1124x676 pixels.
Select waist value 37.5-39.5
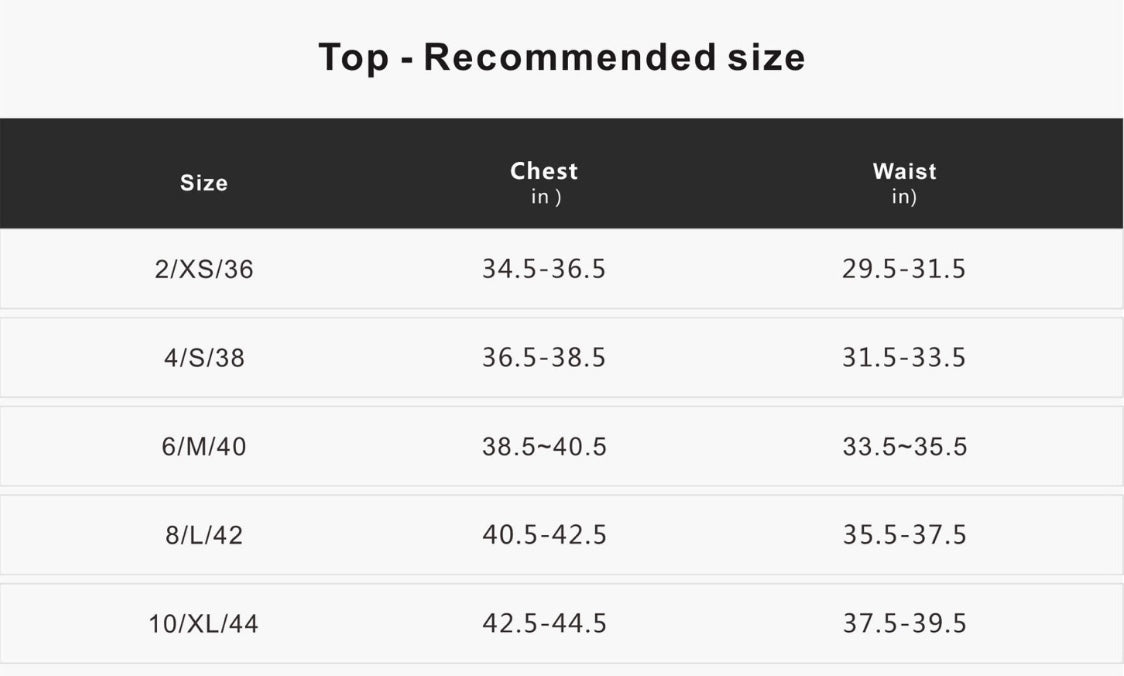[904, 624]
